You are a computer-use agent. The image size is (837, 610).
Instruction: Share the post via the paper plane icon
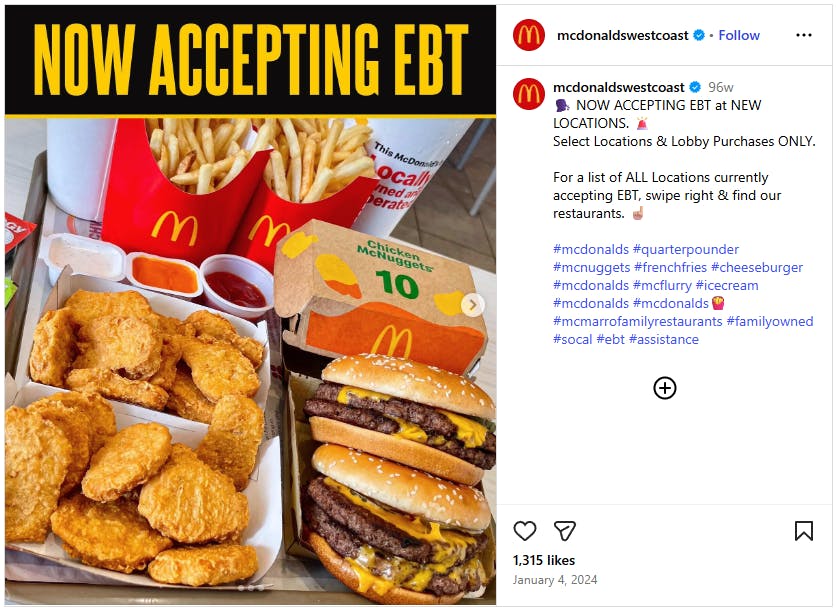click(565, 531)
